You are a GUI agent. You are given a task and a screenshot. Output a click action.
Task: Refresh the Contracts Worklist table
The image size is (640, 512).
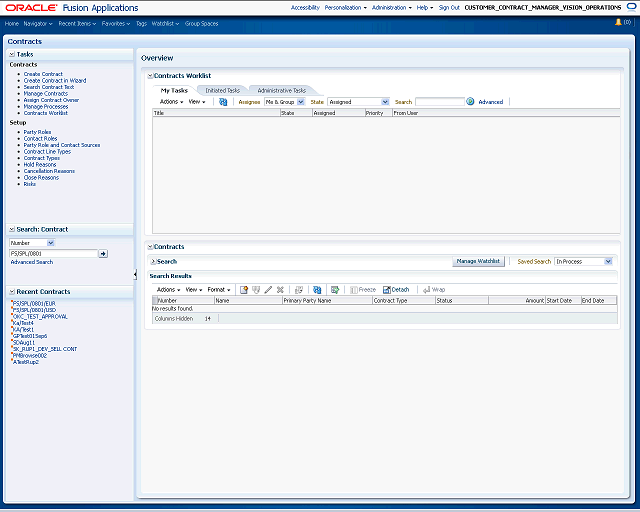pyautogui.click(x=223, y=102)
